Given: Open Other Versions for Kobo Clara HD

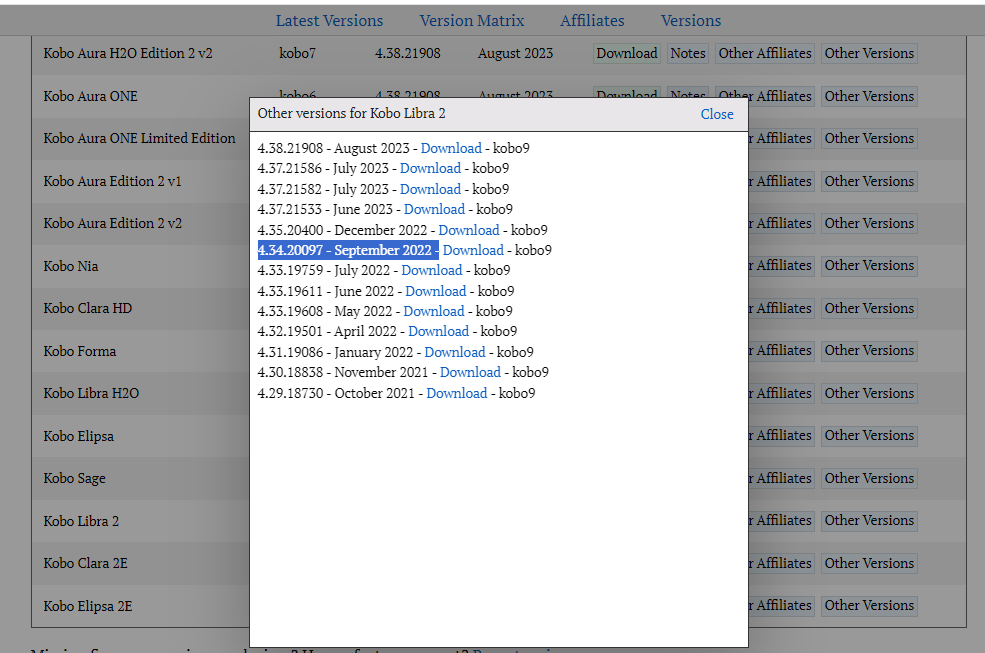Looking at the screenshot, I should coord(869,308).
